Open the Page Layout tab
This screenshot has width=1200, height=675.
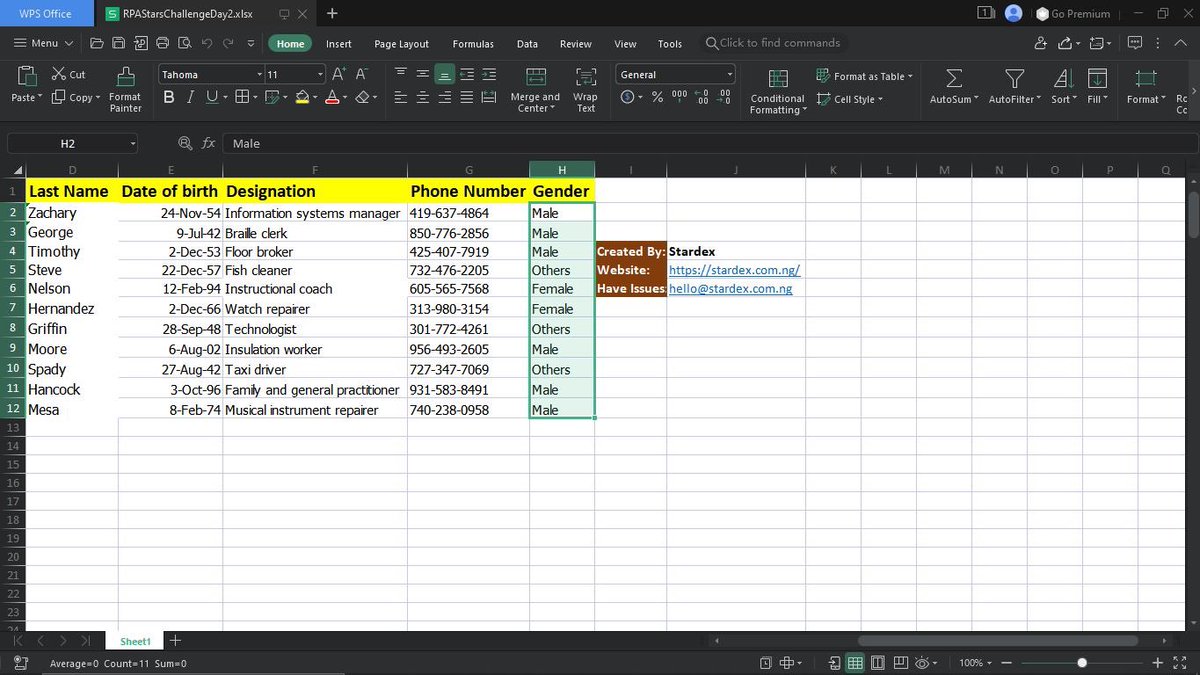pyautogui.click(x=402, y=44)
